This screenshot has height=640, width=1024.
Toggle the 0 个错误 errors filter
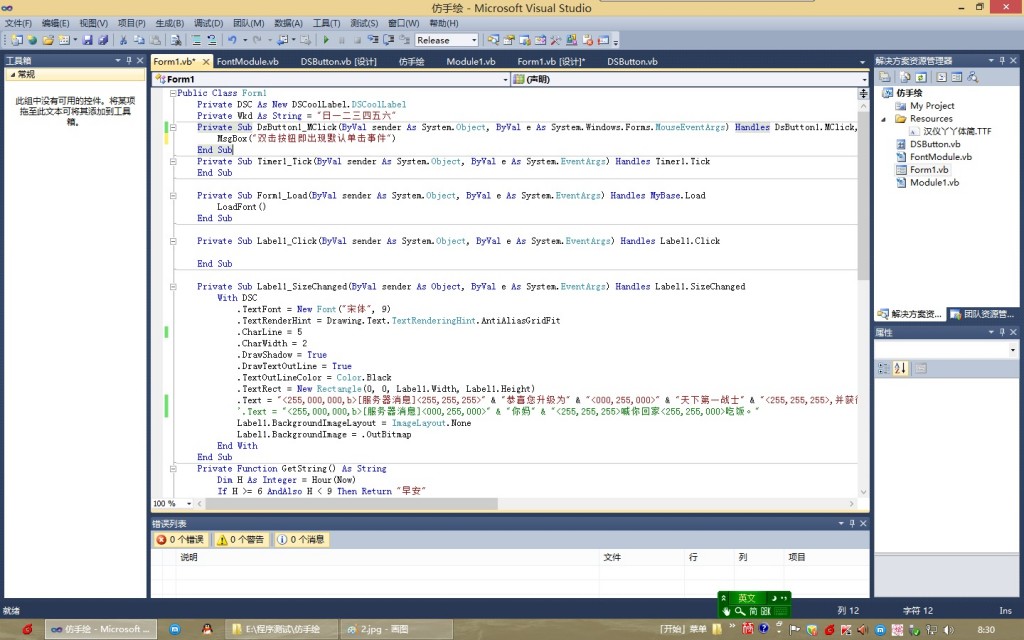tap(180, 540)
